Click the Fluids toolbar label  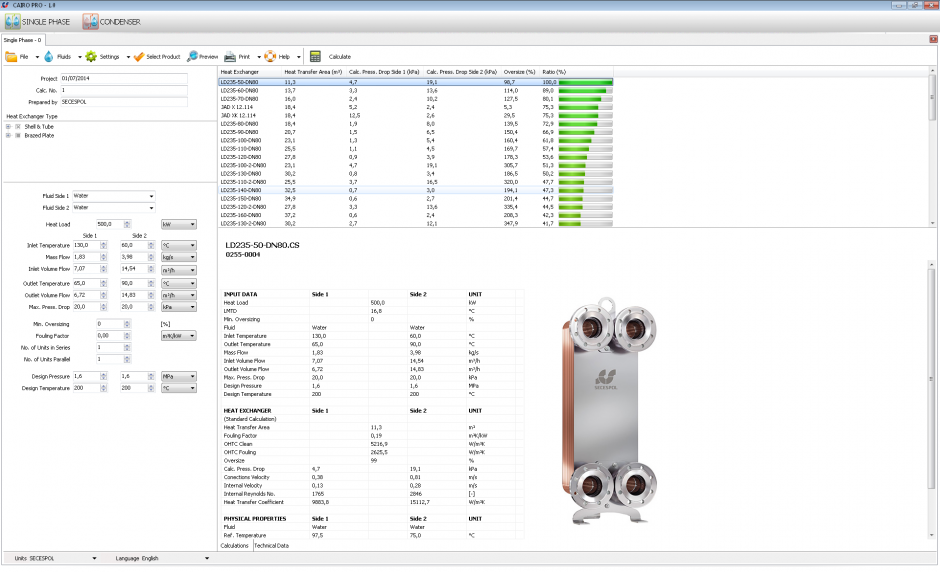click(x=64, y=56)
